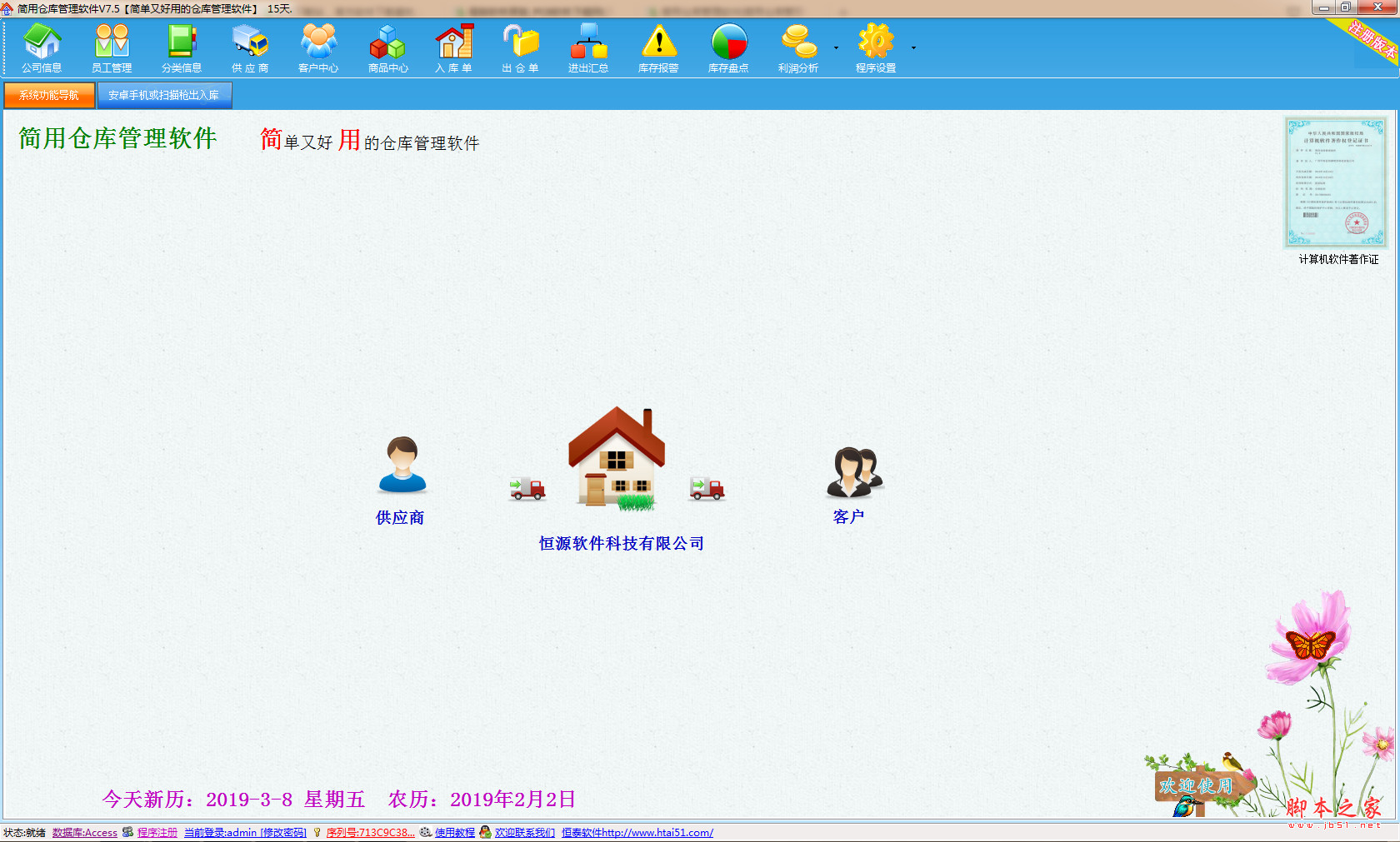This screenshot has height=842, width=1400.
Task: Click the 计算机软件著作证 caption
Action: coord(1338,259)
